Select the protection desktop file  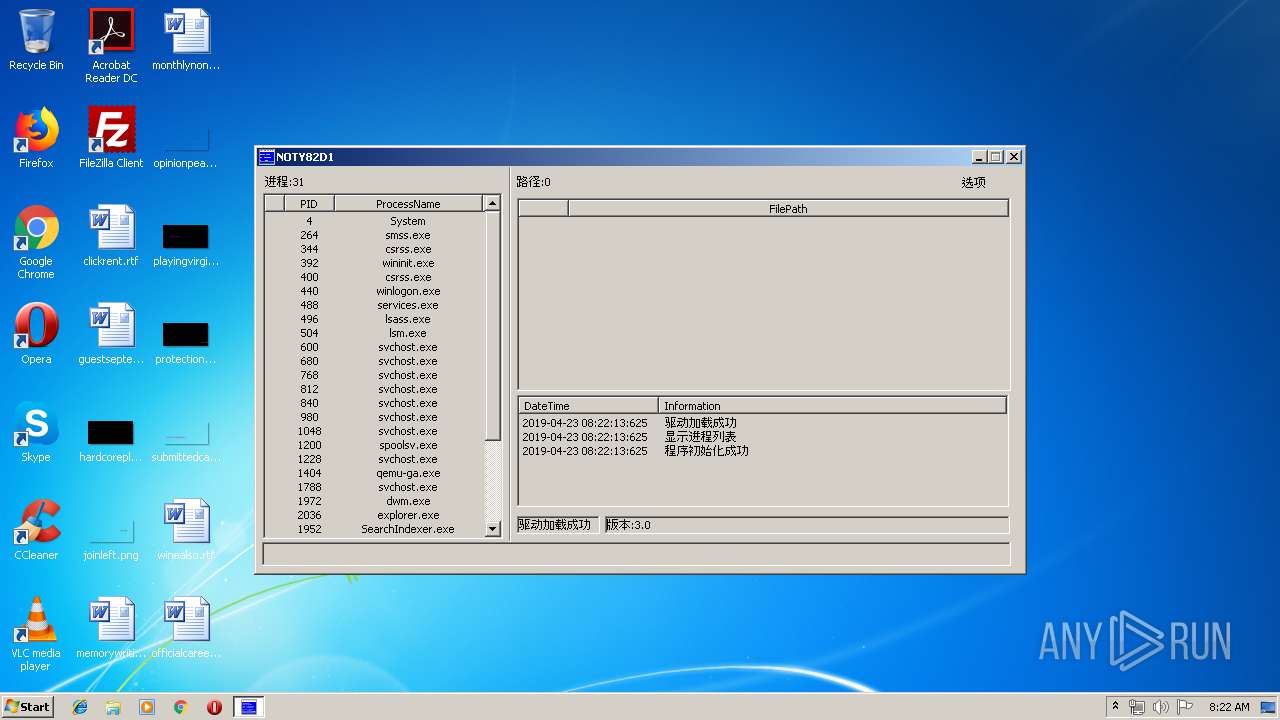point(186,343)
